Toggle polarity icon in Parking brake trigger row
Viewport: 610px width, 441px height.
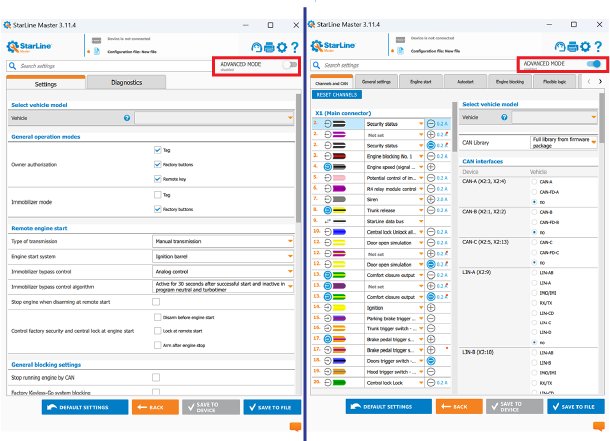431,318
